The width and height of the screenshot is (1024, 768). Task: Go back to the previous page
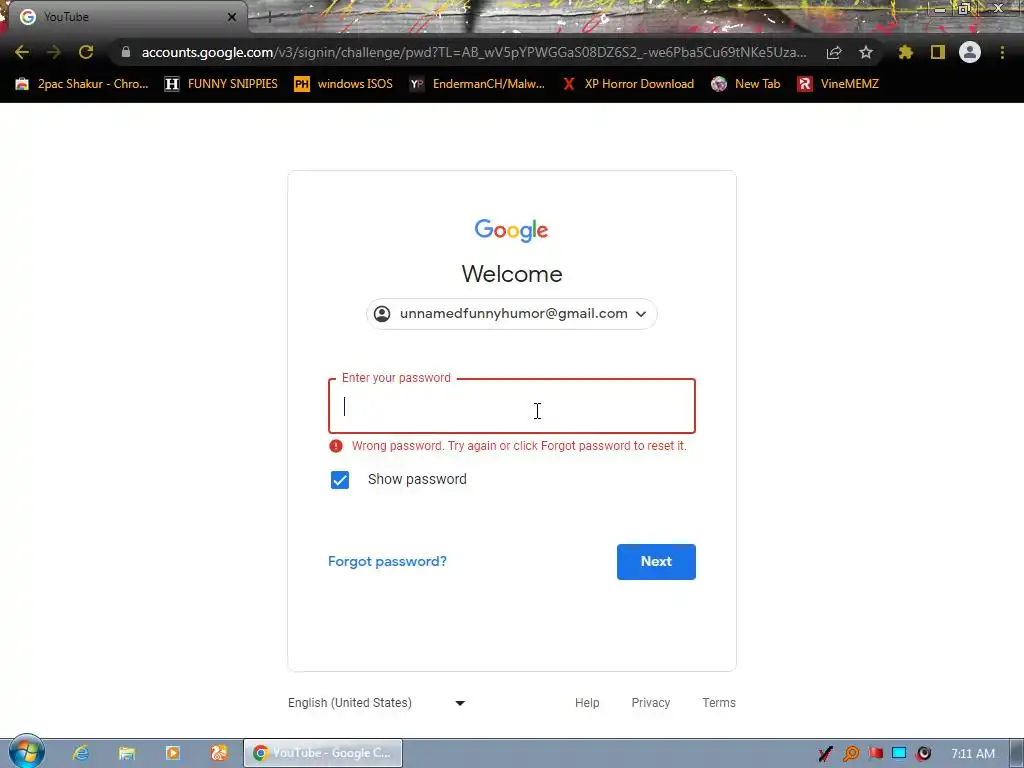click(x=22, y=52)
